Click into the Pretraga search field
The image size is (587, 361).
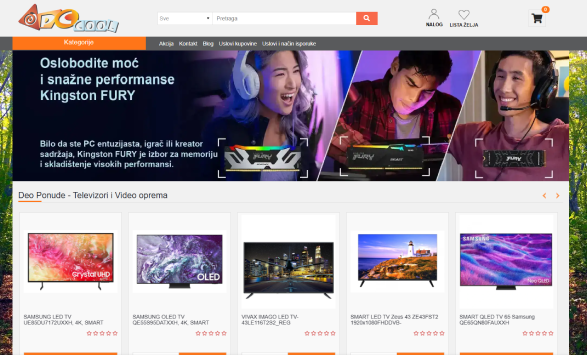point(284,18)
